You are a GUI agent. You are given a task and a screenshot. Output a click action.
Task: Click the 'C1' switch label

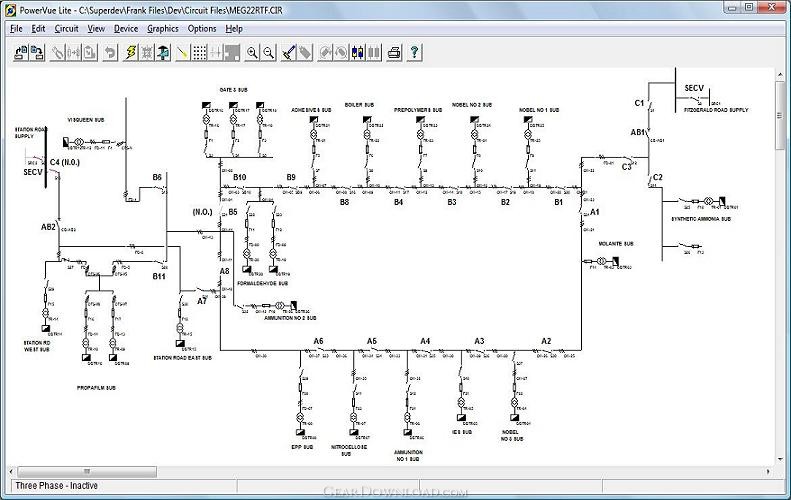click(639, 103)
